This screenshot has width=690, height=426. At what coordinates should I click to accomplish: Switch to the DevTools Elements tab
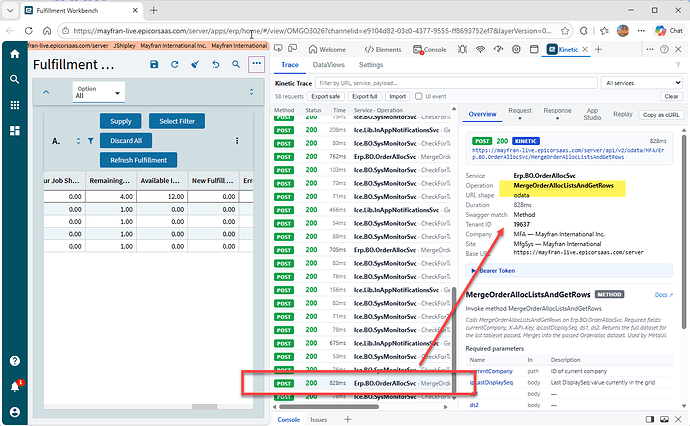(x=383, y=49)
